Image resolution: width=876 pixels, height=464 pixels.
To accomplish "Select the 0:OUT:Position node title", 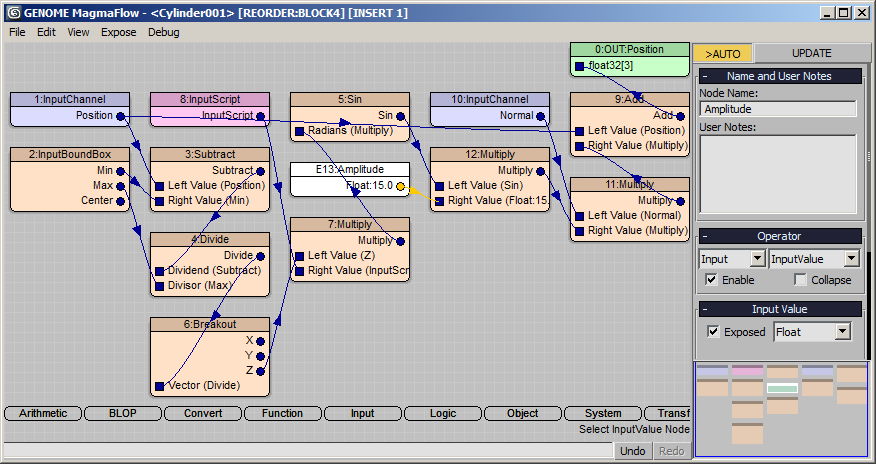I will pos(630,49).
